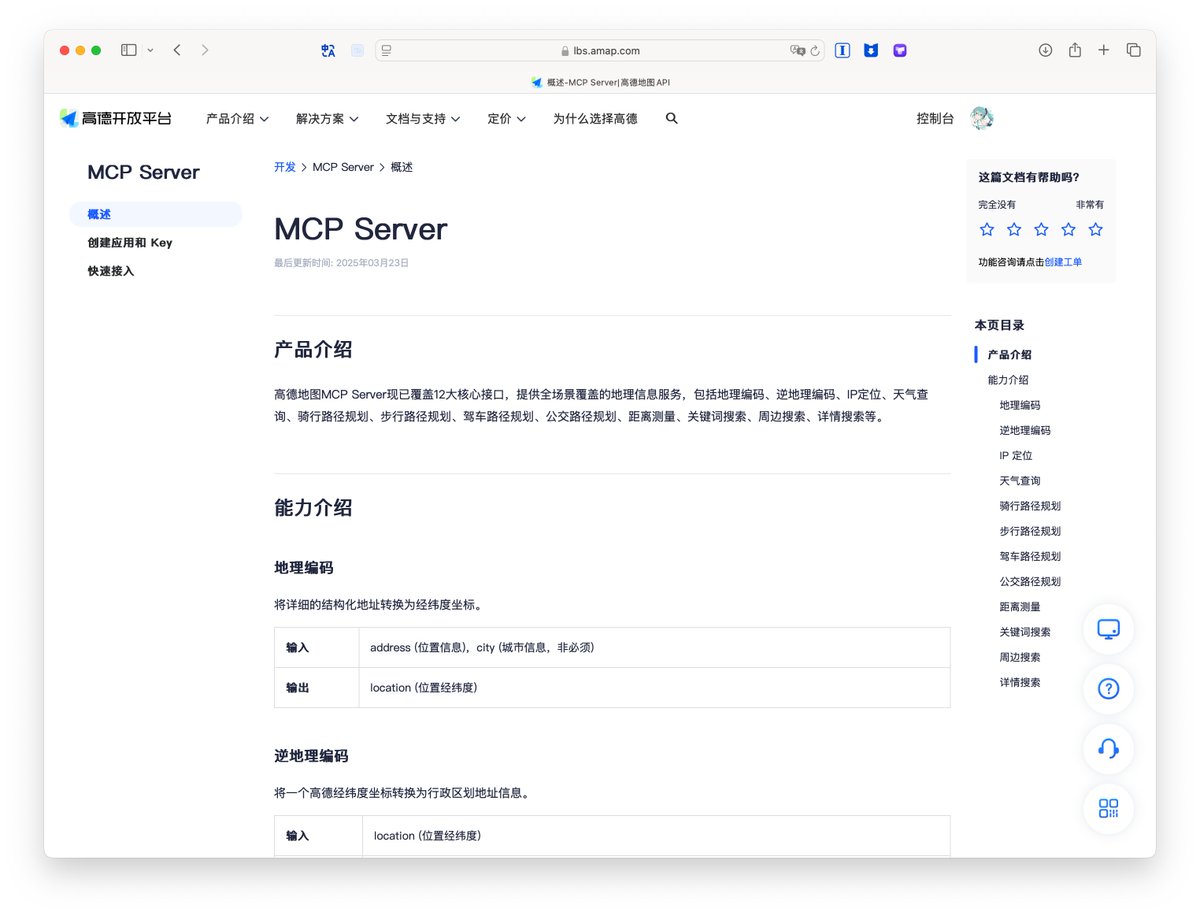Click the 创建工单 link
Screen dimensions: 1200x916
pos(1063,262)
